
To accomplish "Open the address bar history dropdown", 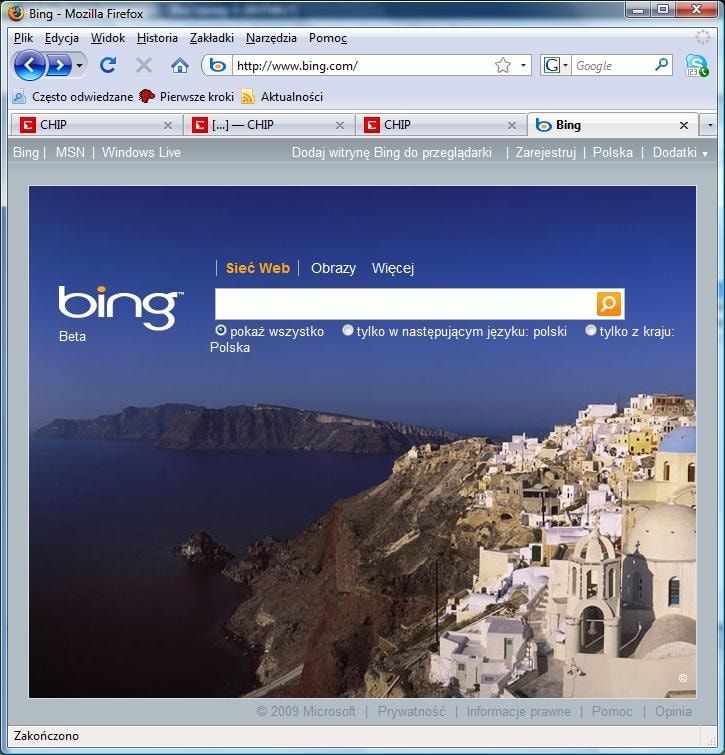I will point(523,65).
